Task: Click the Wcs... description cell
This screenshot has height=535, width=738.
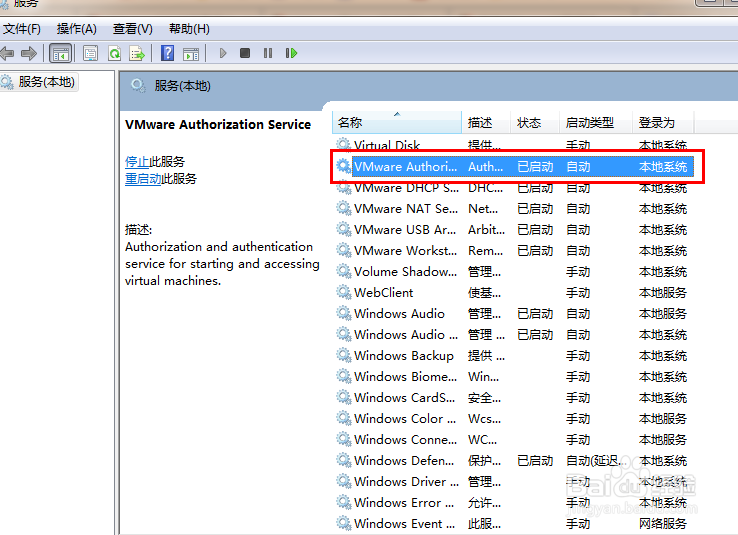Action: (484, 419)
